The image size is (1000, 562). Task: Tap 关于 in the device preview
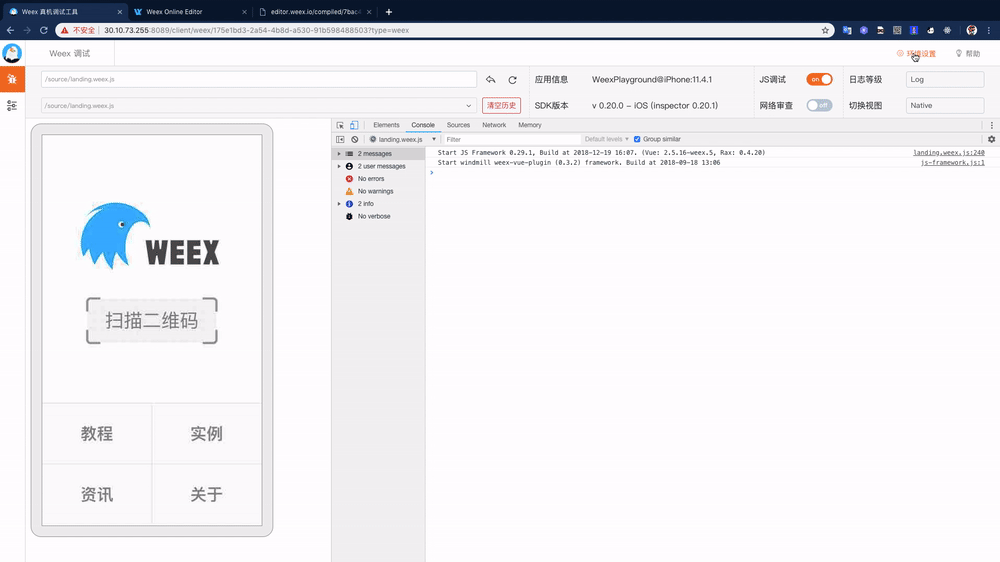[x=207, y=494]
